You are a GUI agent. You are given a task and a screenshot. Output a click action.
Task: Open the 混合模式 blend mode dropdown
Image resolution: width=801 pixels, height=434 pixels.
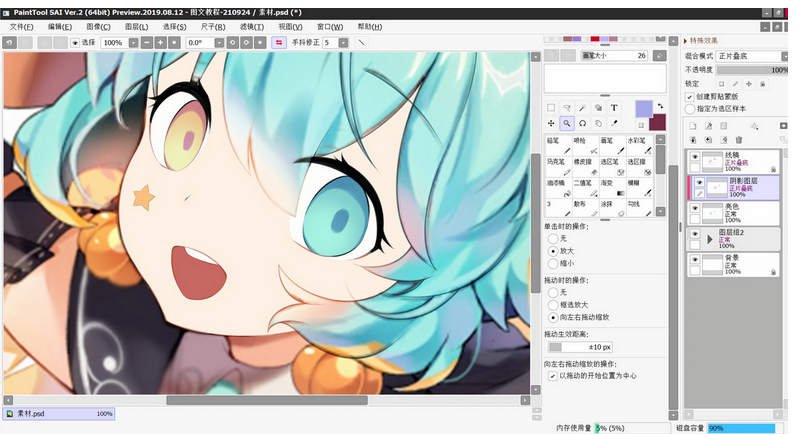(x=785, y=56)
